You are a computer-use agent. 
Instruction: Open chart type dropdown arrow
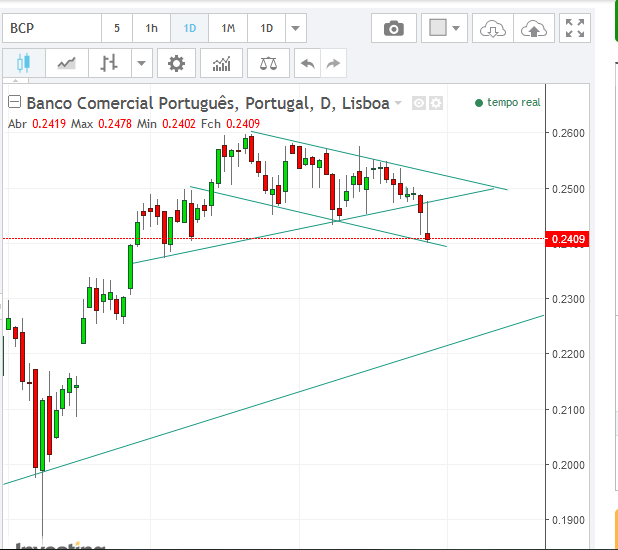(x=141, y=63)
